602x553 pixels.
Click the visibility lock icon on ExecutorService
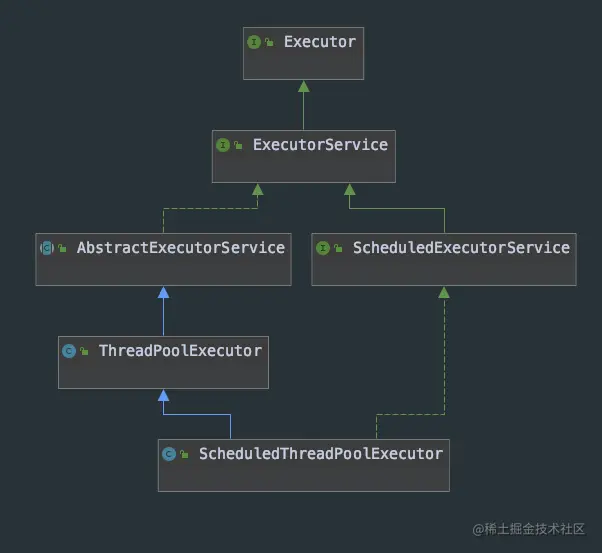(x=238, y=145)
